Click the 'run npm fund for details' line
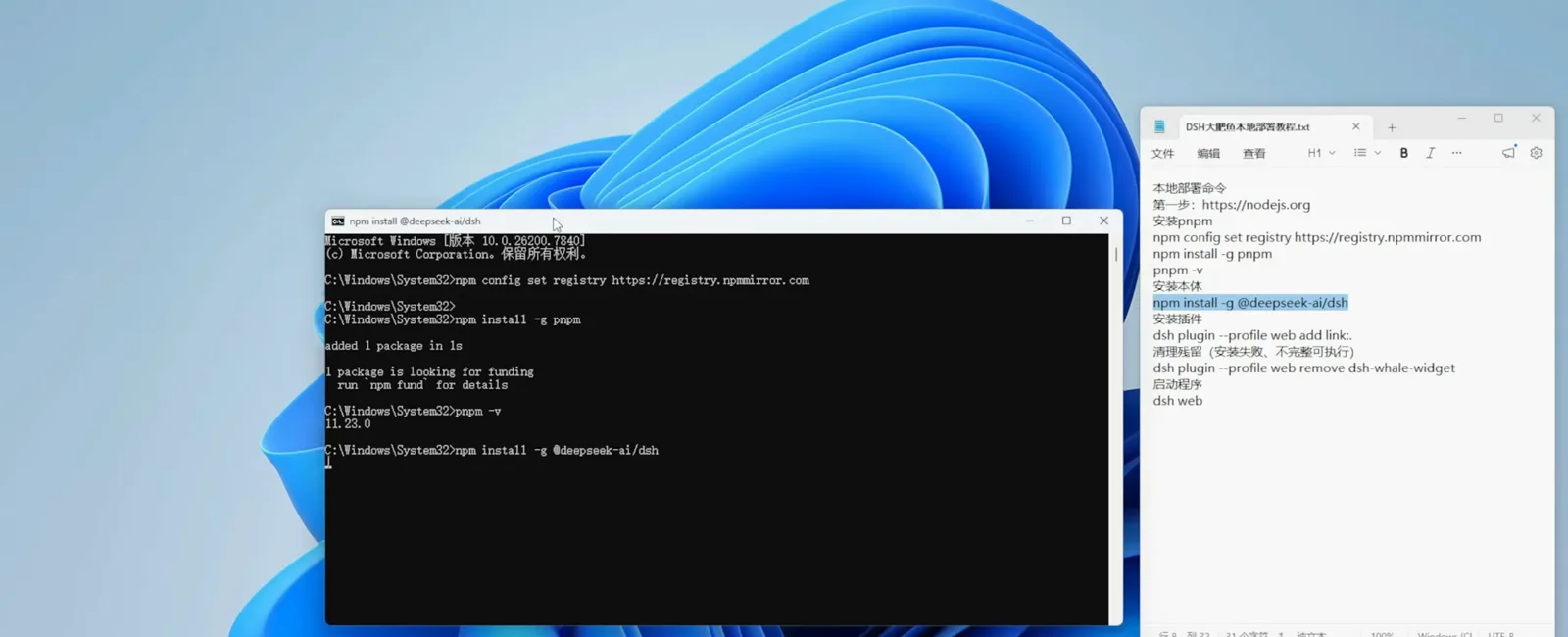This screenshot has width=1568, height=637. (x=422, y=385)
